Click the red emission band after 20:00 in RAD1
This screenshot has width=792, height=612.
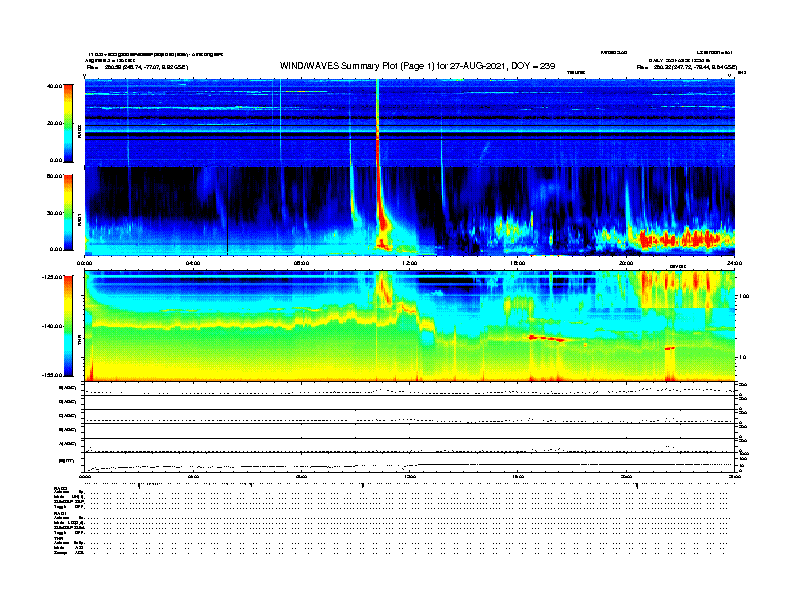679,238
